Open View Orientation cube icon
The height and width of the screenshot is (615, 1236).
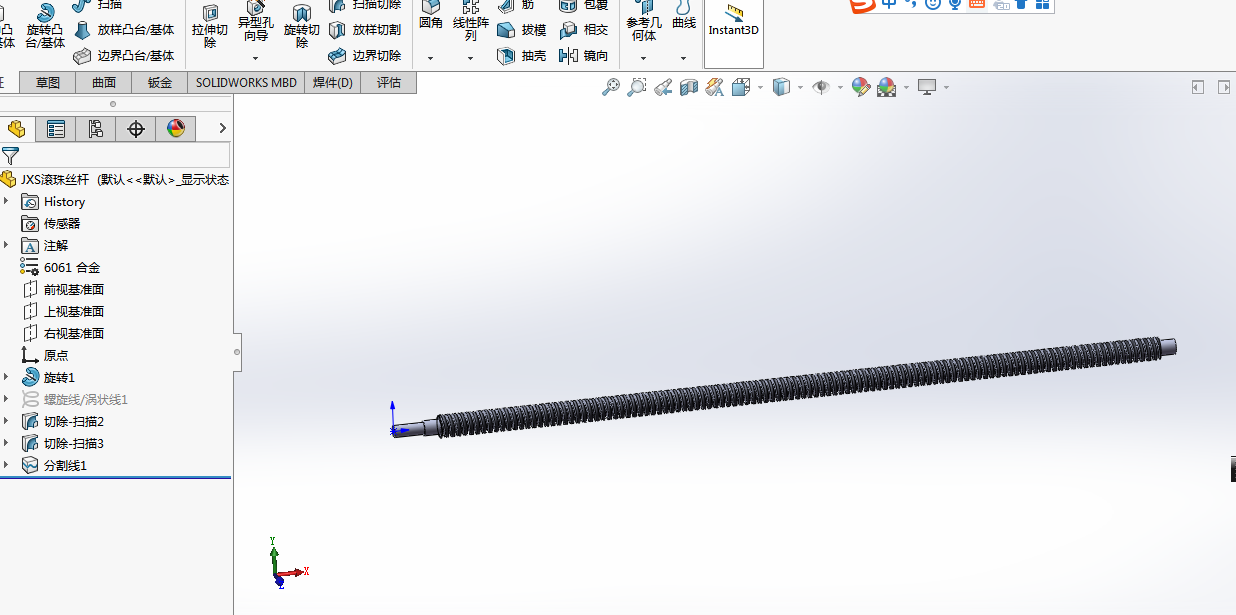741,88
